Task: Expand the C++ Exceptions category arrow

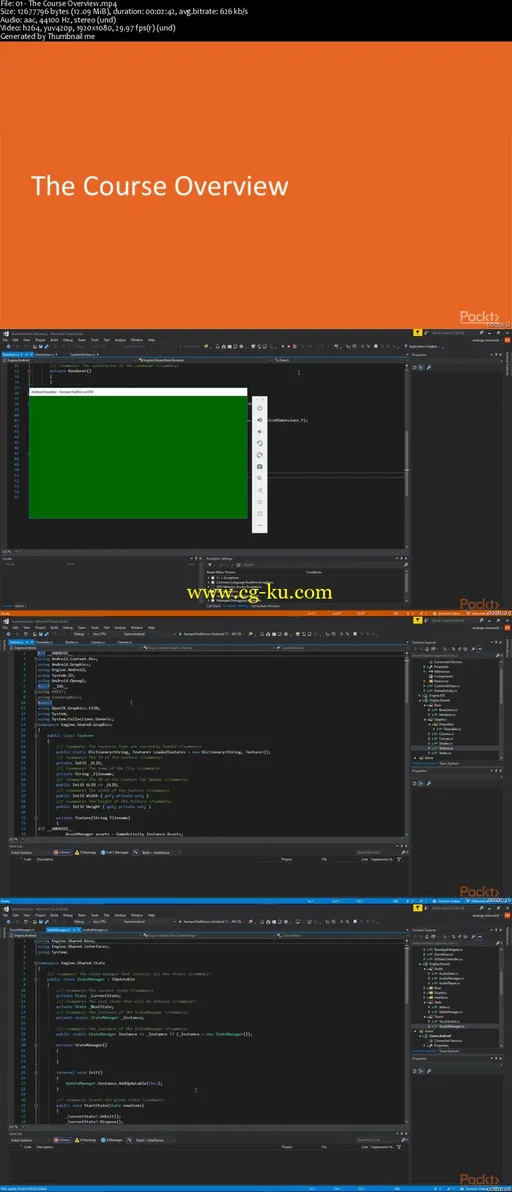Action: (x=210, y=577)
